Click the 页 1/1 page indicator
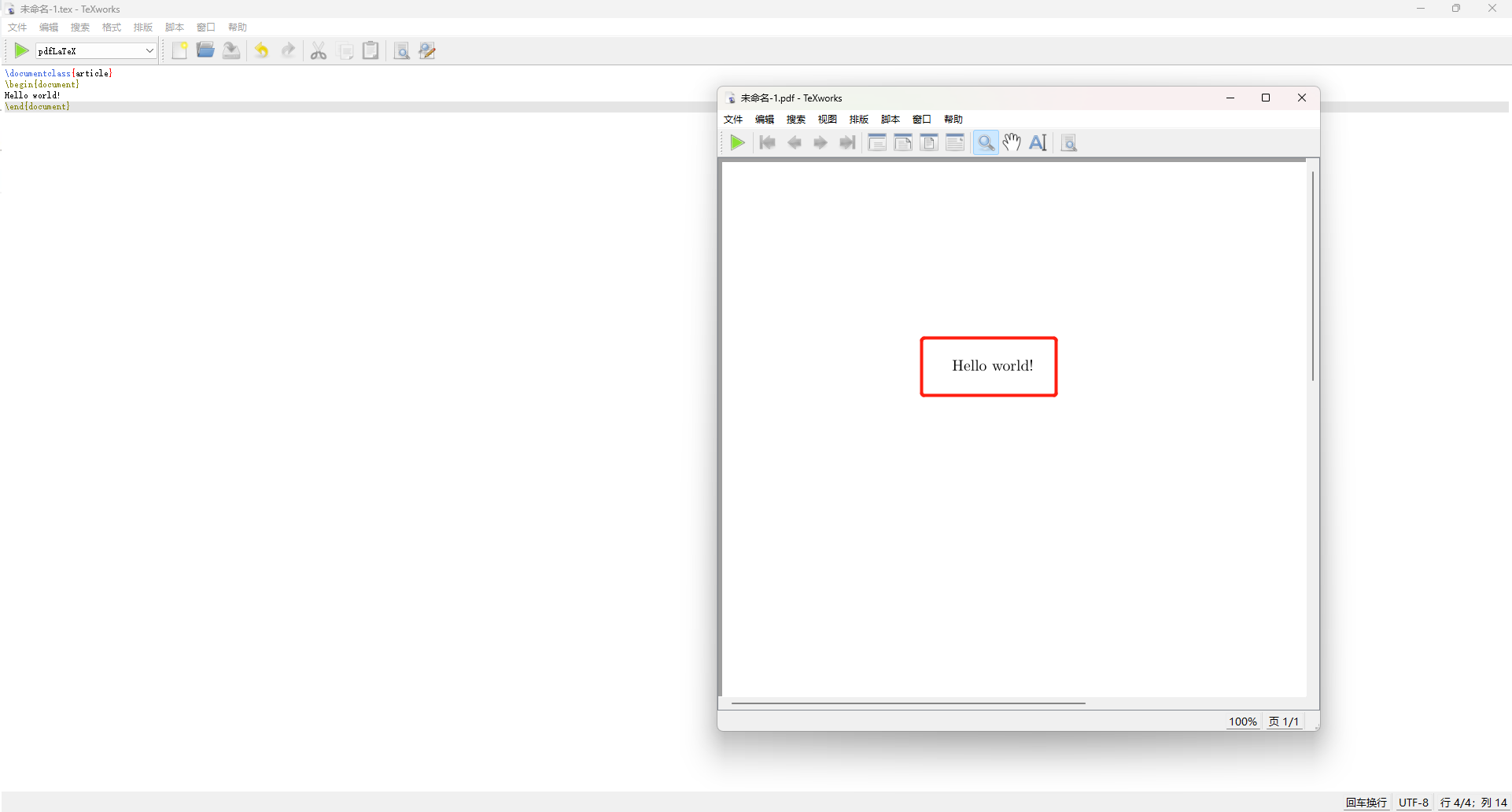Image resolution: width=1512 pixels, height=812 pixels. coord(1284,722)
